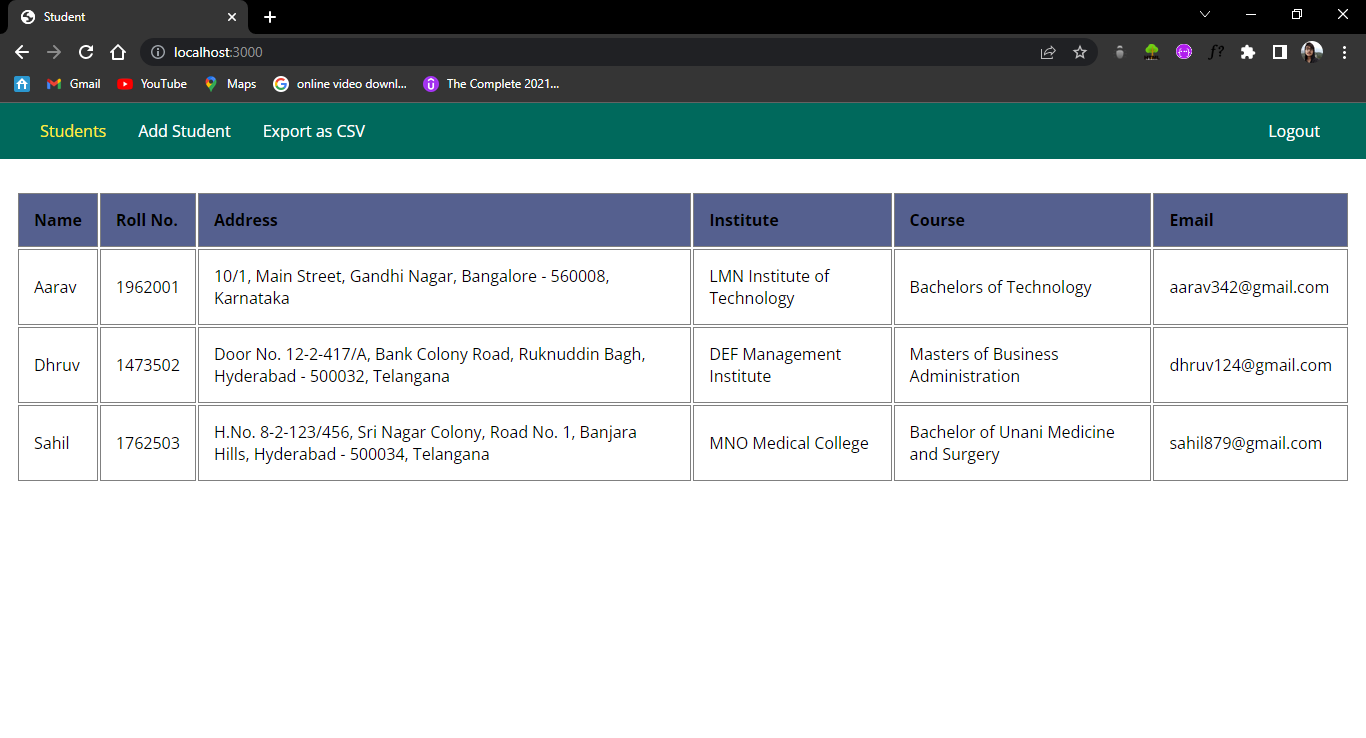Toggle the browser side panel

1279,52
